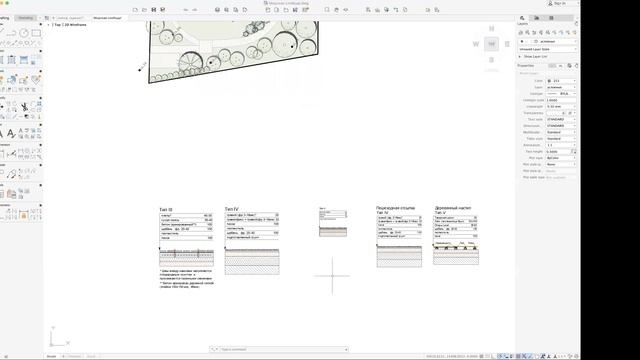Open Annotation scale dropdown
Screen dimensions: 640x360
pos(561,145)
